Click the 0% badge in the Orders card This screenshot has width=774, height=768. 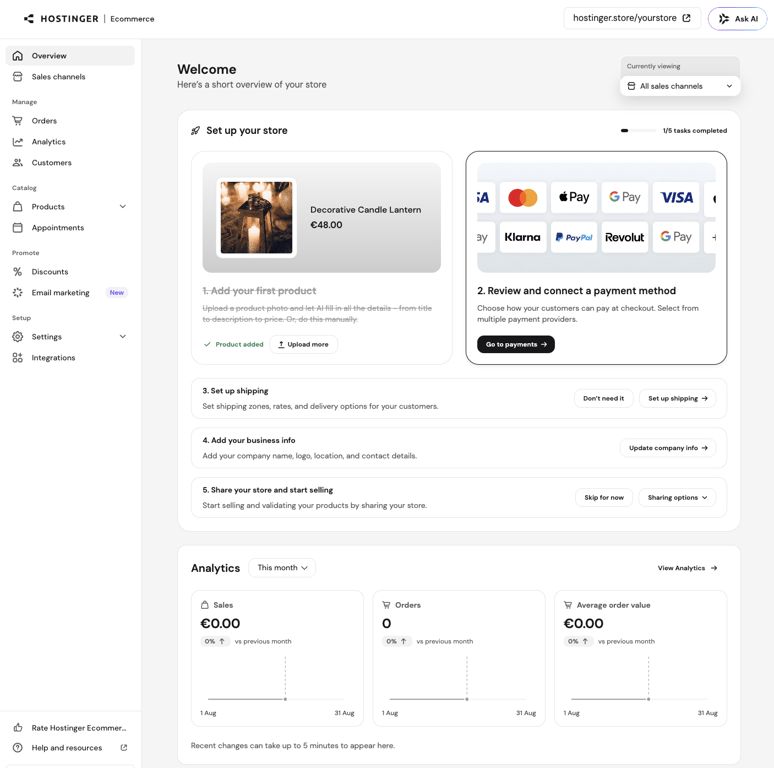(397, 641)
